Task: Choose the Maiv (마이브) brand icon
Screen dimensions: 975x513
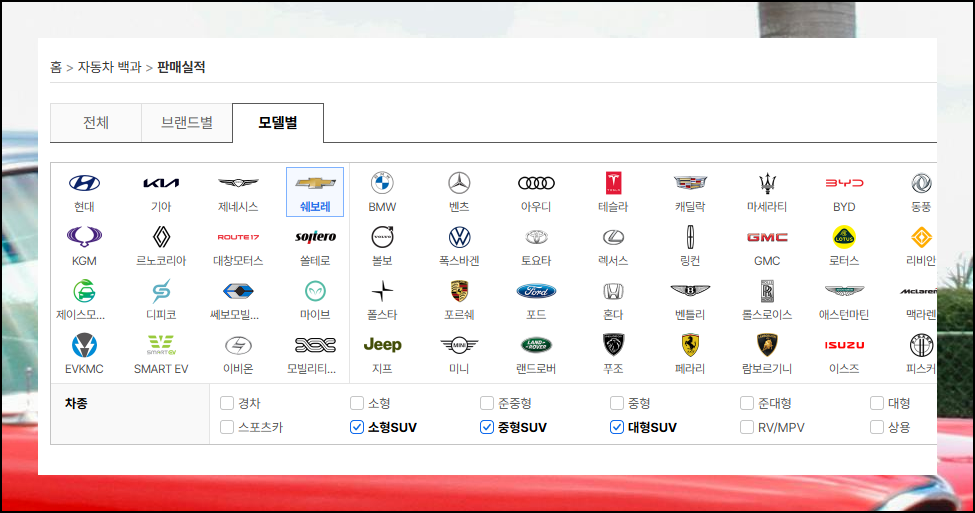Action: (x=315, y=291)
